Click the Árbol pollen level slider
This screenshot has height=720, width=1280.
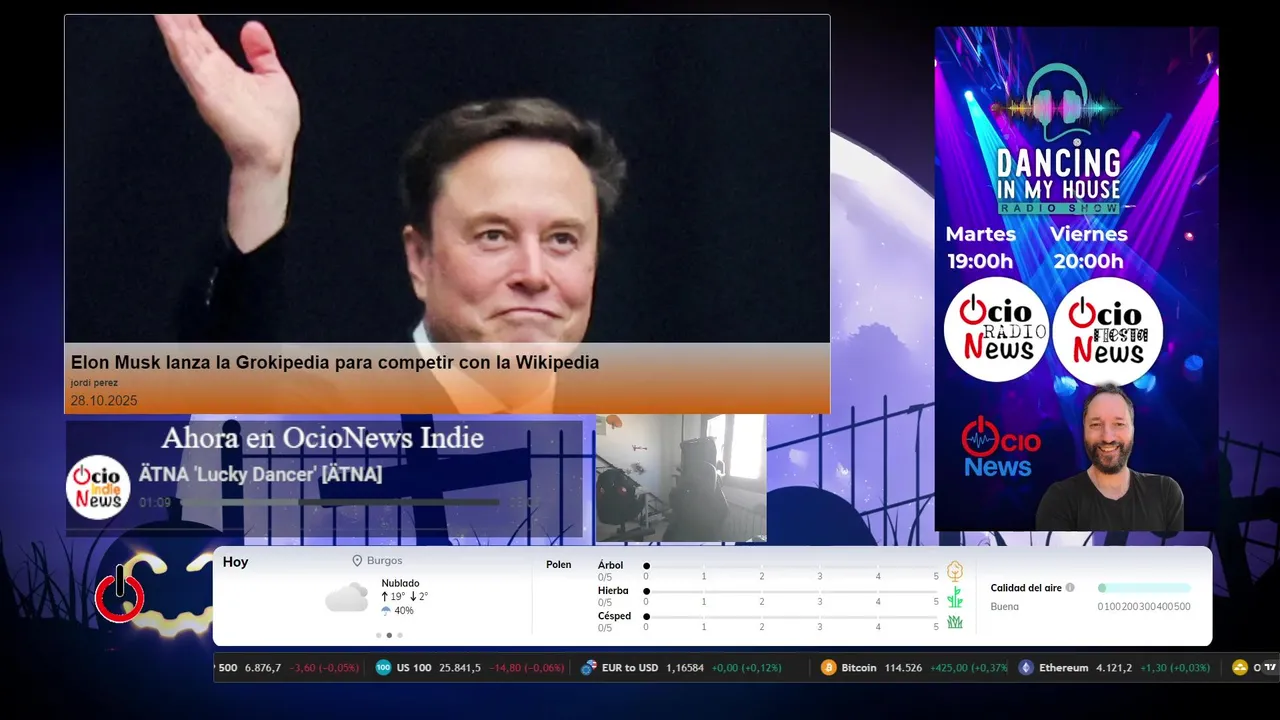[x=791, y=567]
